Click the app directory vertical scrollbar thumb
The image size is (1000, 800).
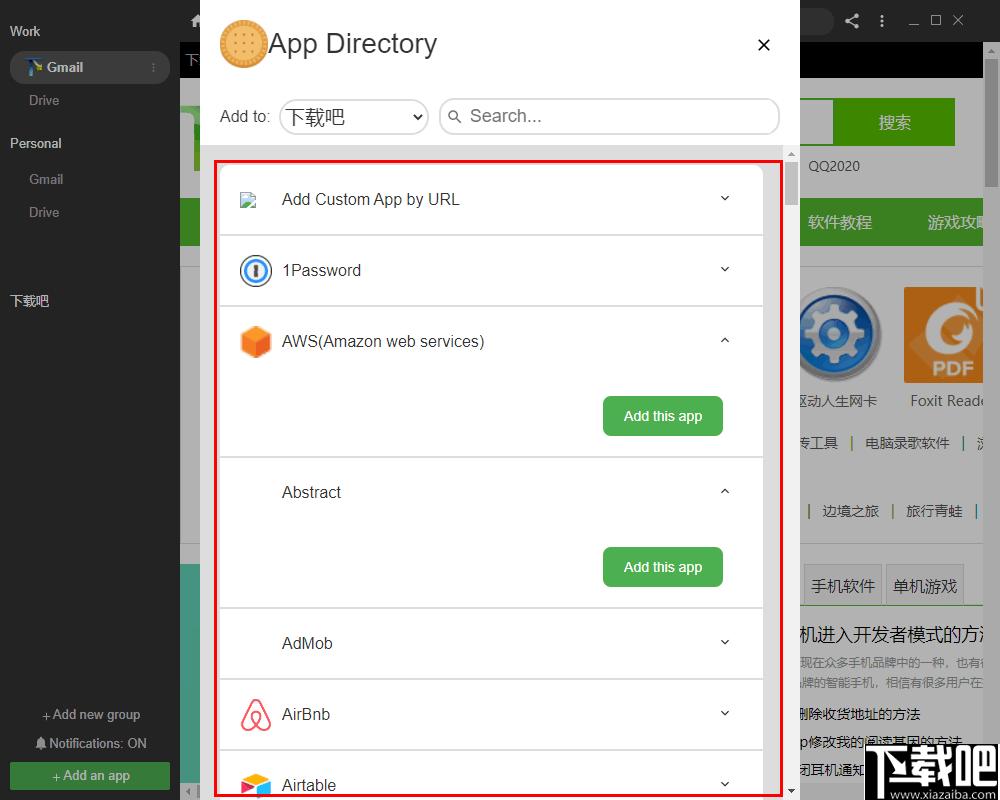(791, 183)
